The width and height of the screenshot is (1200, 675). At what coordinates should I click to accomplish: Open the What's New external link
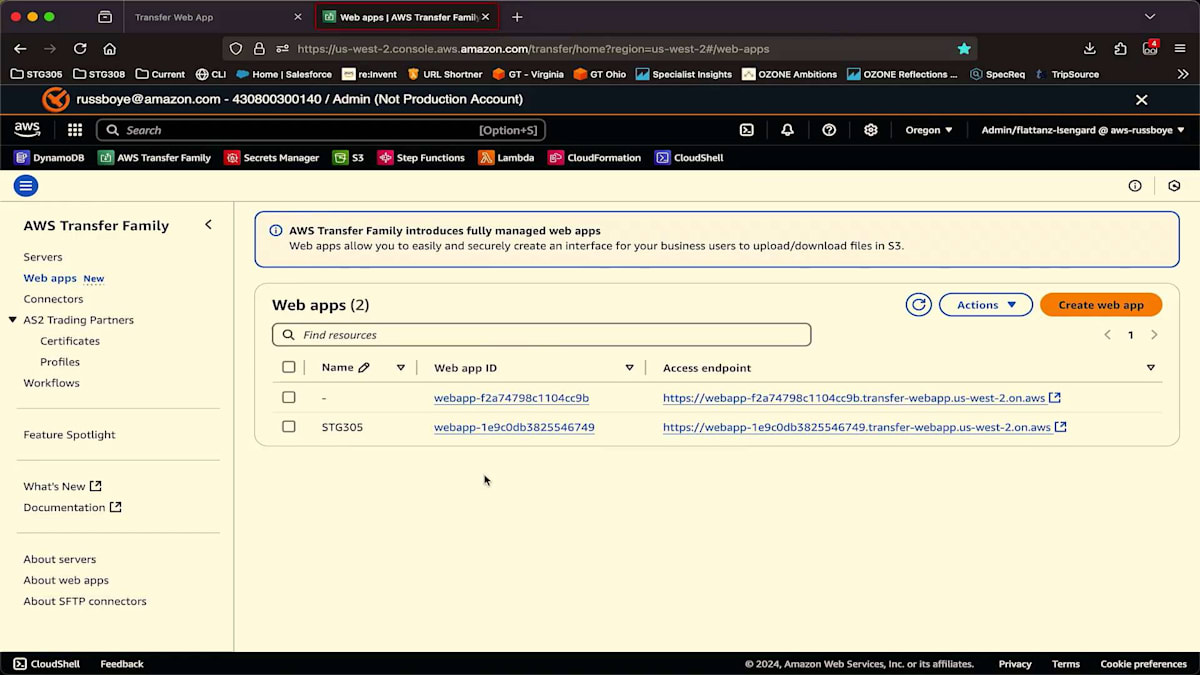[x=62, y=486]
